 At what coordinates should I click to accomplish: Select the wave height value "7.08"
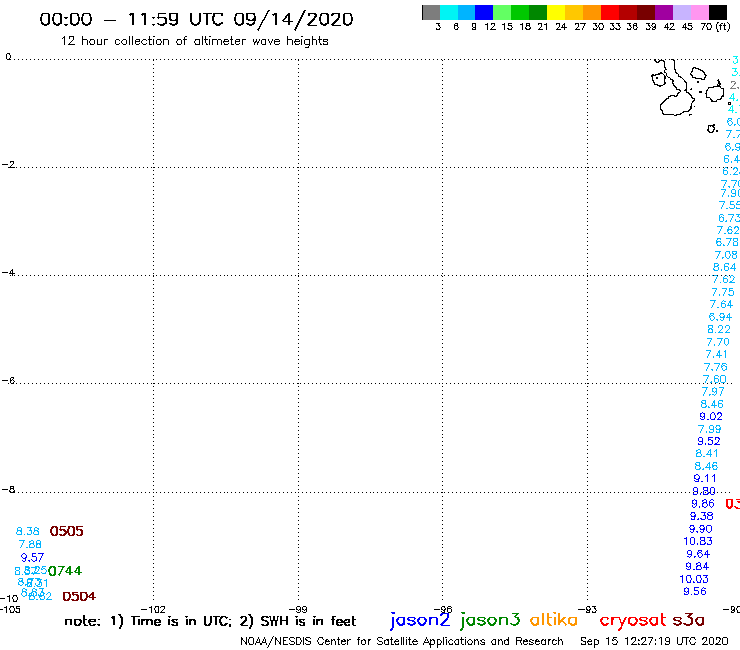pos(726,255)
